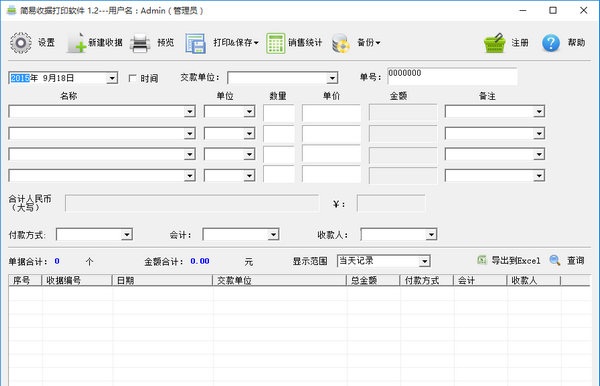Image resolution: width=600 pixels, height=386 pixels.
Task: Sort by 收据编号 column header
Action: [x=77, y=280]
